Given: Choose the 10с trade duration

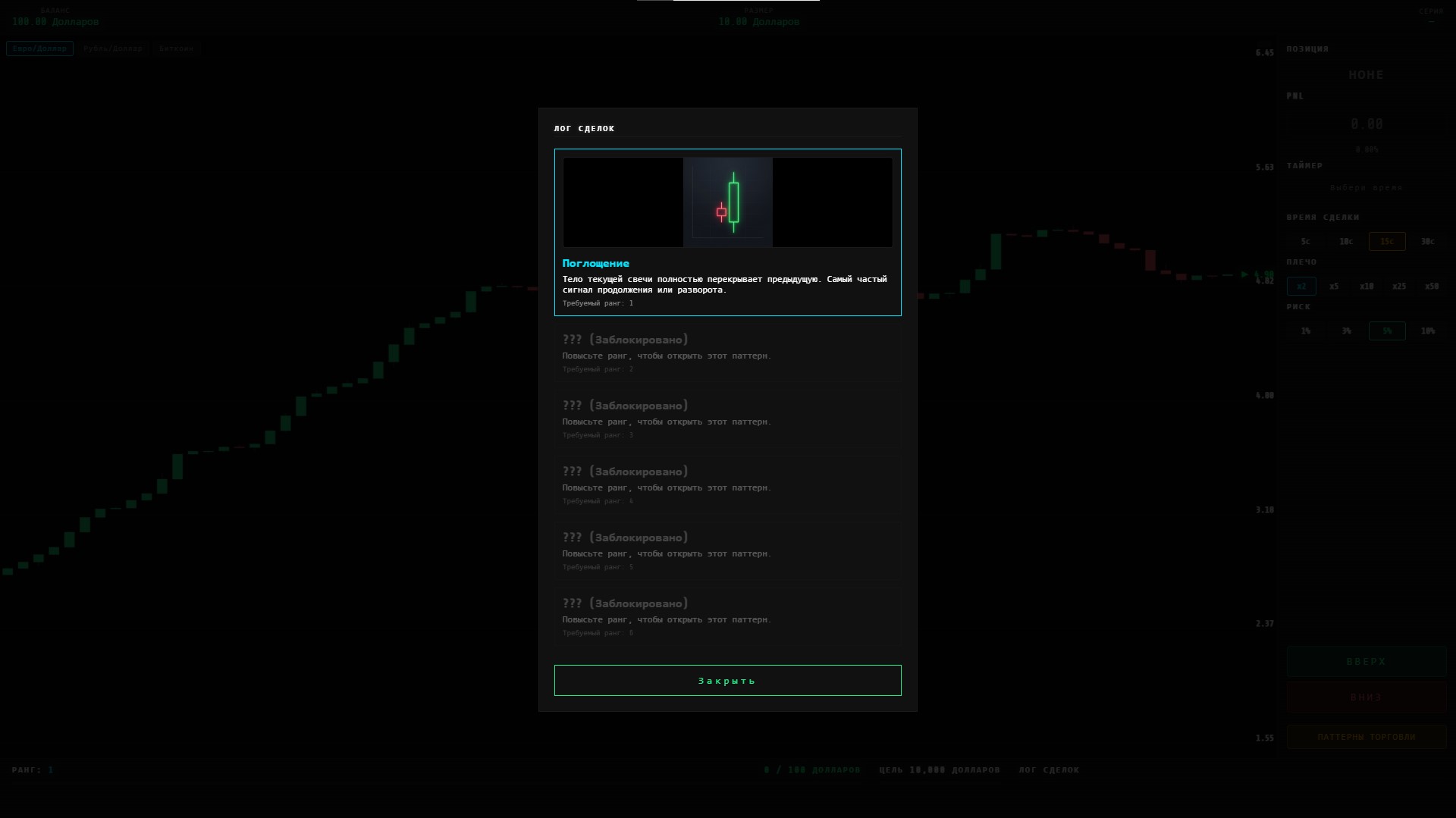Looking at the screenshot, I should 1347,241.
